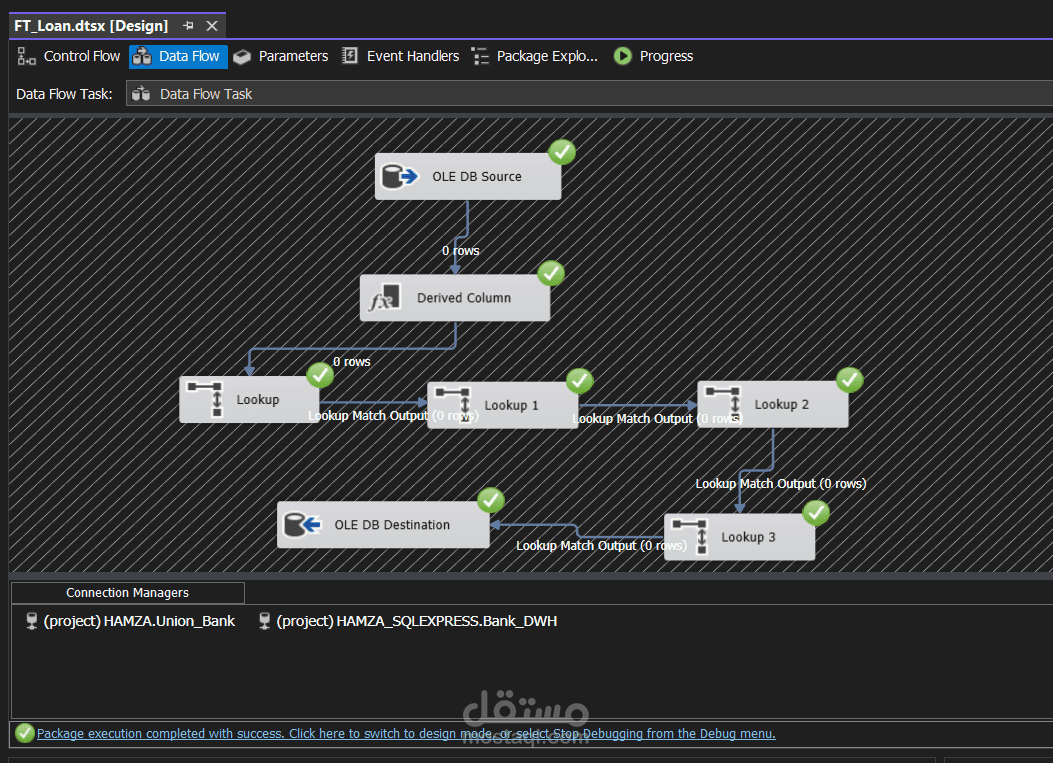
Task: Click the fx icon on Derived Column
Action: [x=384, y=297]
